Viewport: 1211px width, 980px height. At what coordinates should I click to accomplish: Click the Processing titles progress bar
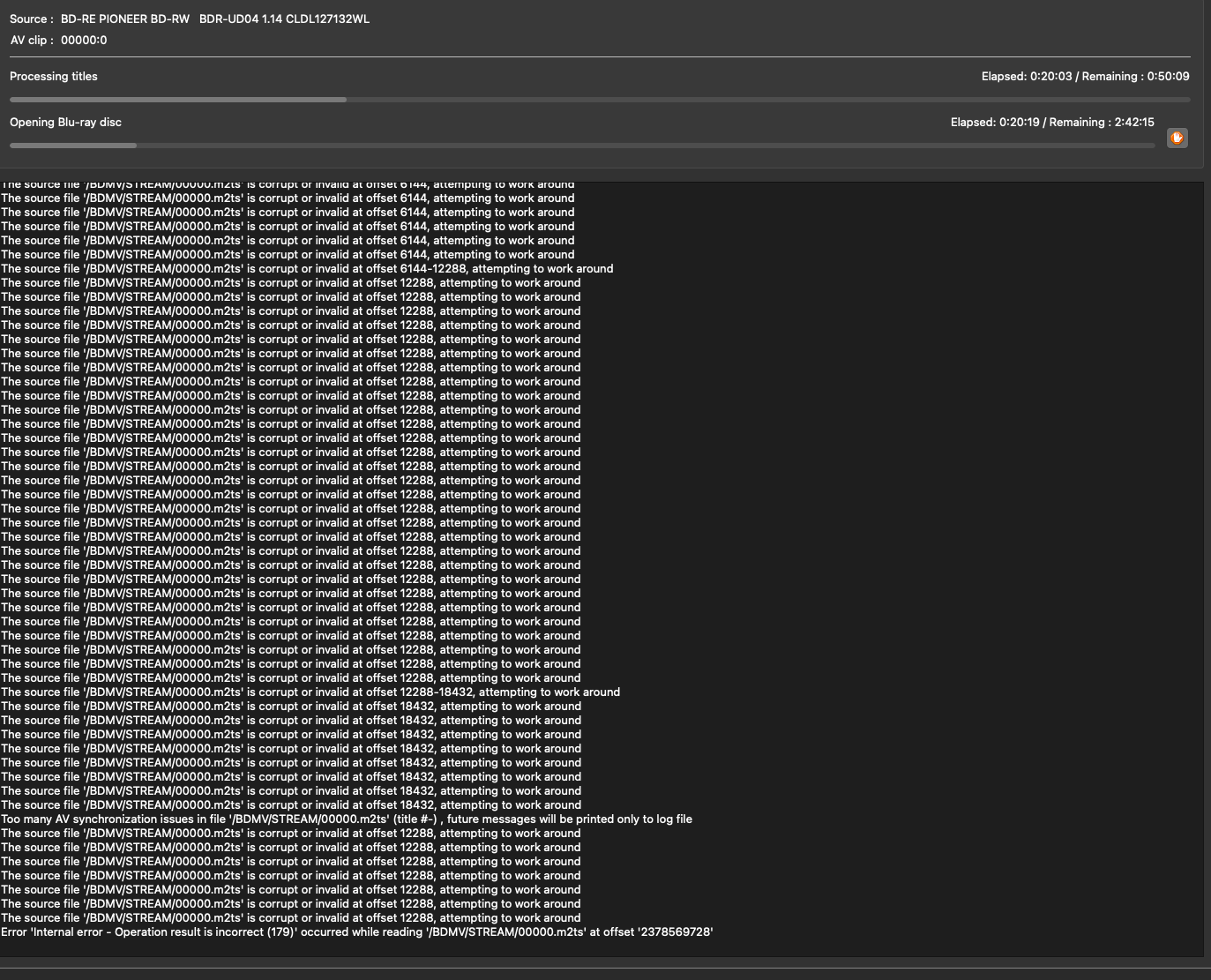[600, 100]
